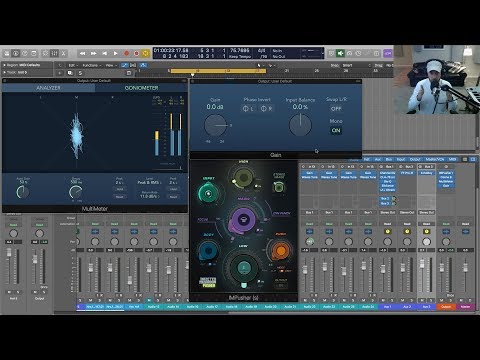
Task: Click the red Record button
Action: [x=126, y=53]
